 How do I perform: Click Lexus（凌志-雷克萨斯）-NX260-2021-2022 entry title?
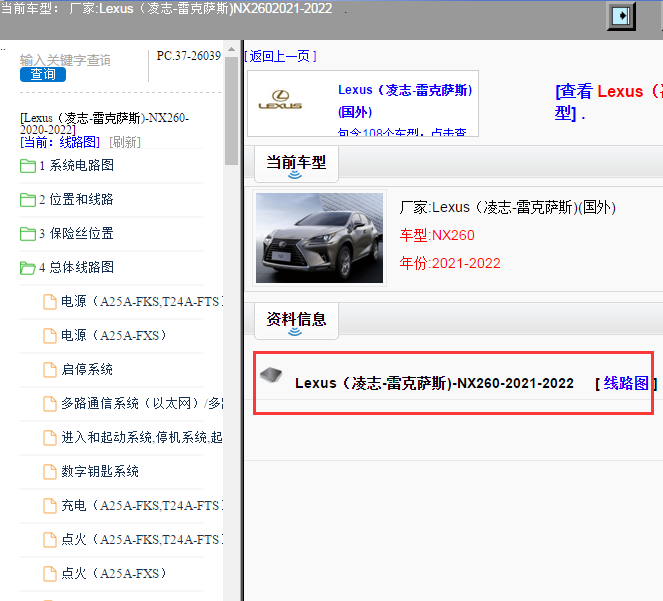[x=434, y=383]
